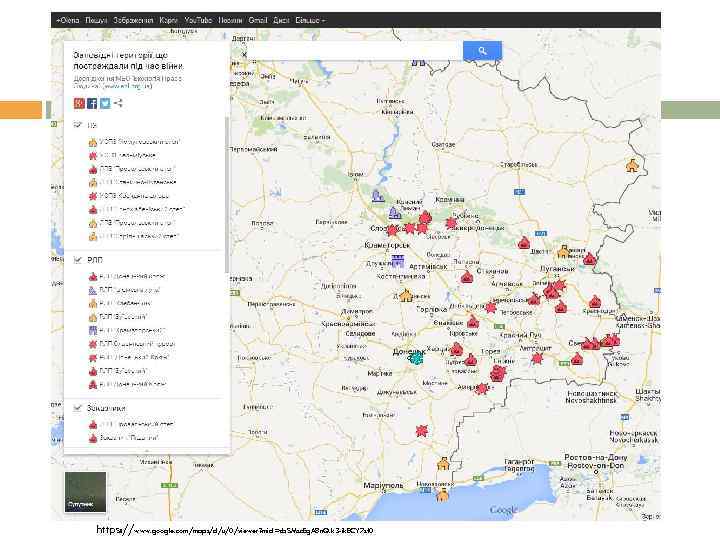The image size is (720, 540).
Task: Open Gmail in the Google bar
Action: [258, 20]
